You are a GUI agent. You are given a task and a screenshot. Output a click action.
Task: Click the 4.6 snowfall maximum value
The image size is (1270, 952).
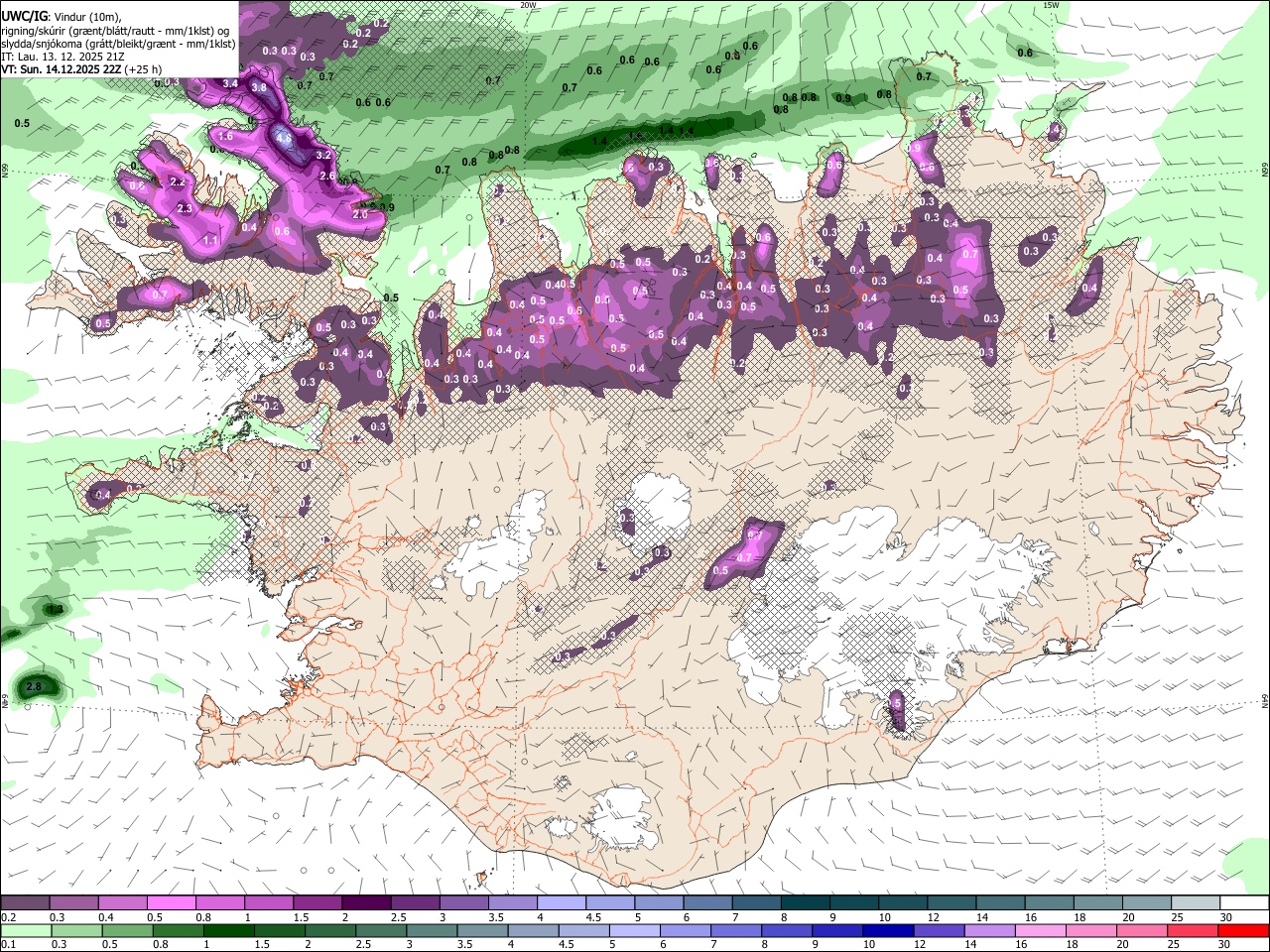(284, 139)
